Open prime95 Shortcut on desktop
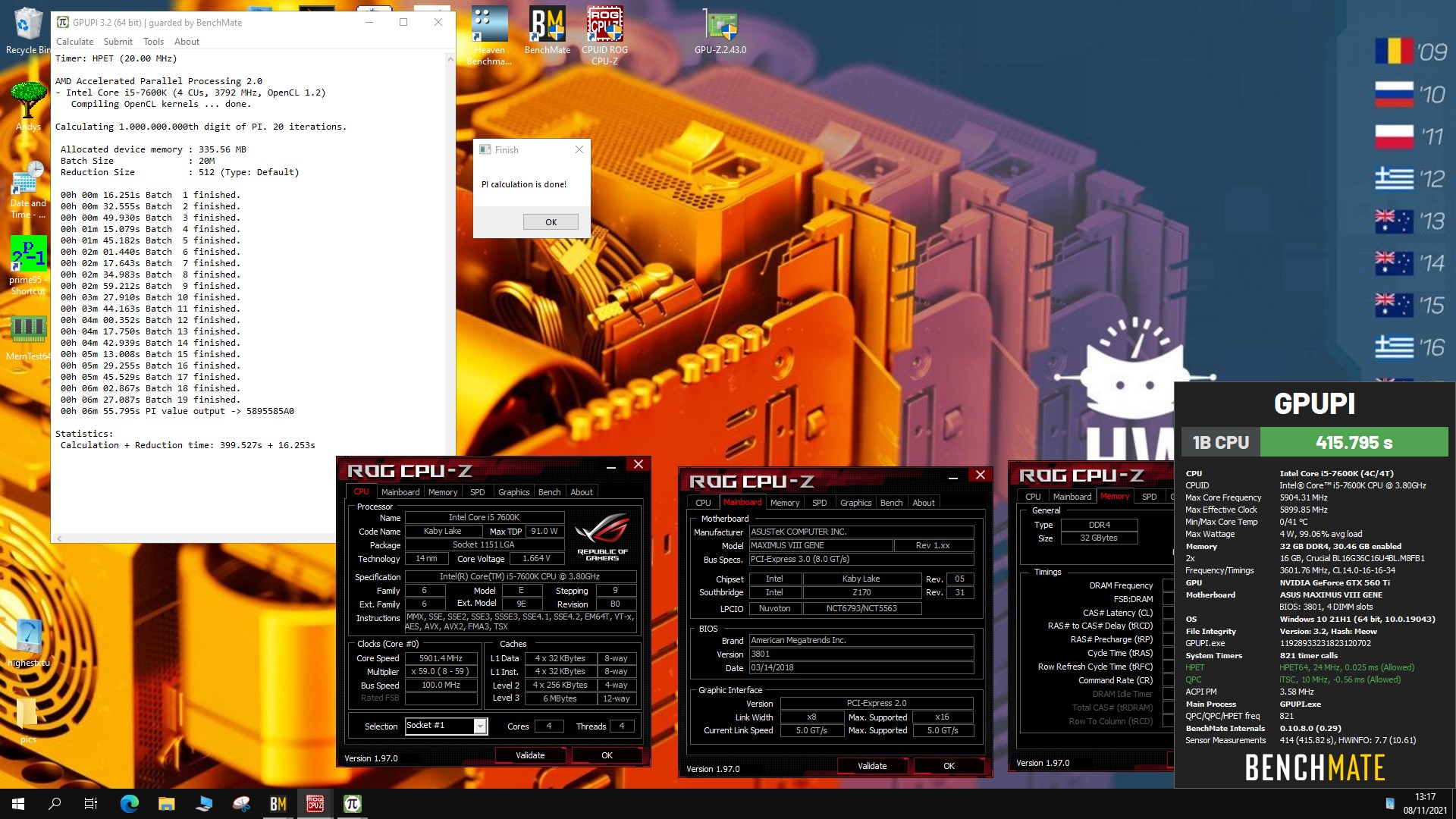This screenshot has height=819, width=1456. 28,265
